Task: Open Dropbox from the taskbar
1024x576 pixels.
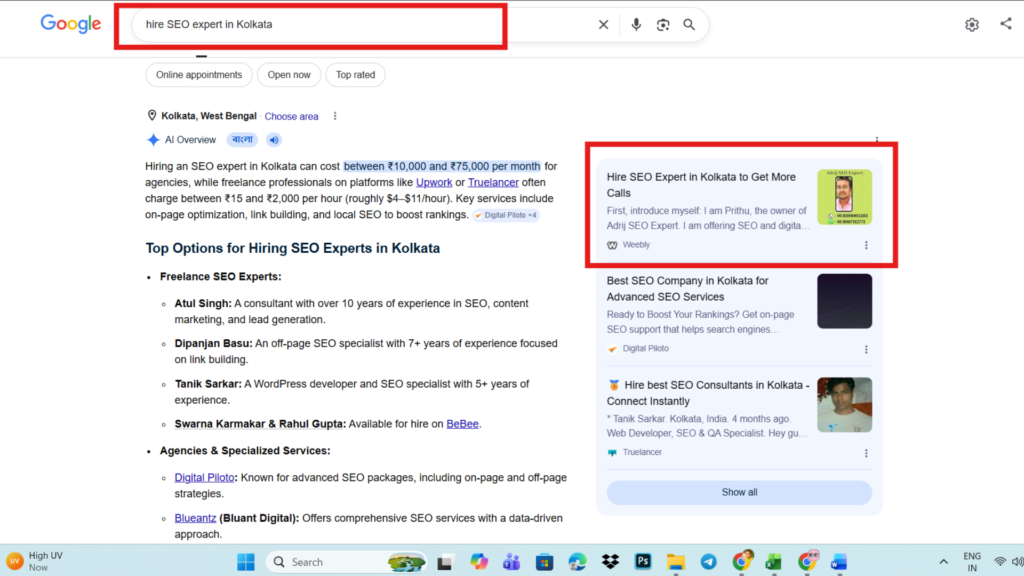Action: (610, 562)
